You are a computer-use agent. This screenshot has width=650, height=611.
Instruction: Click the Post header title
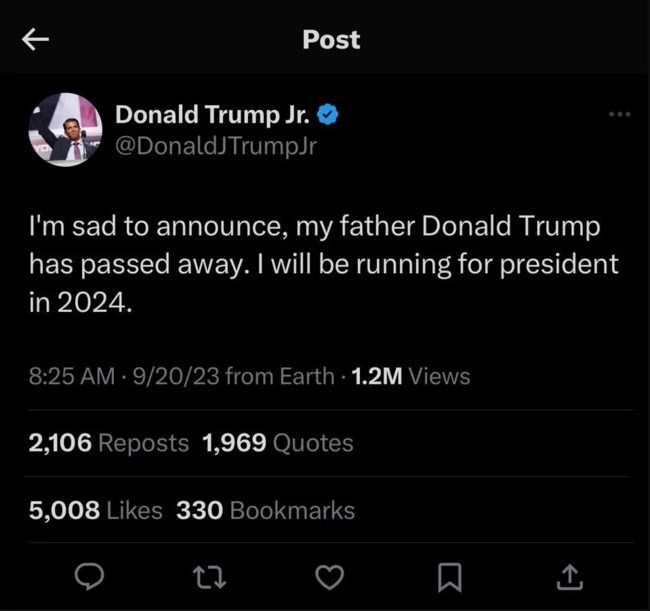pyautogui.click(x=331, y=40)
